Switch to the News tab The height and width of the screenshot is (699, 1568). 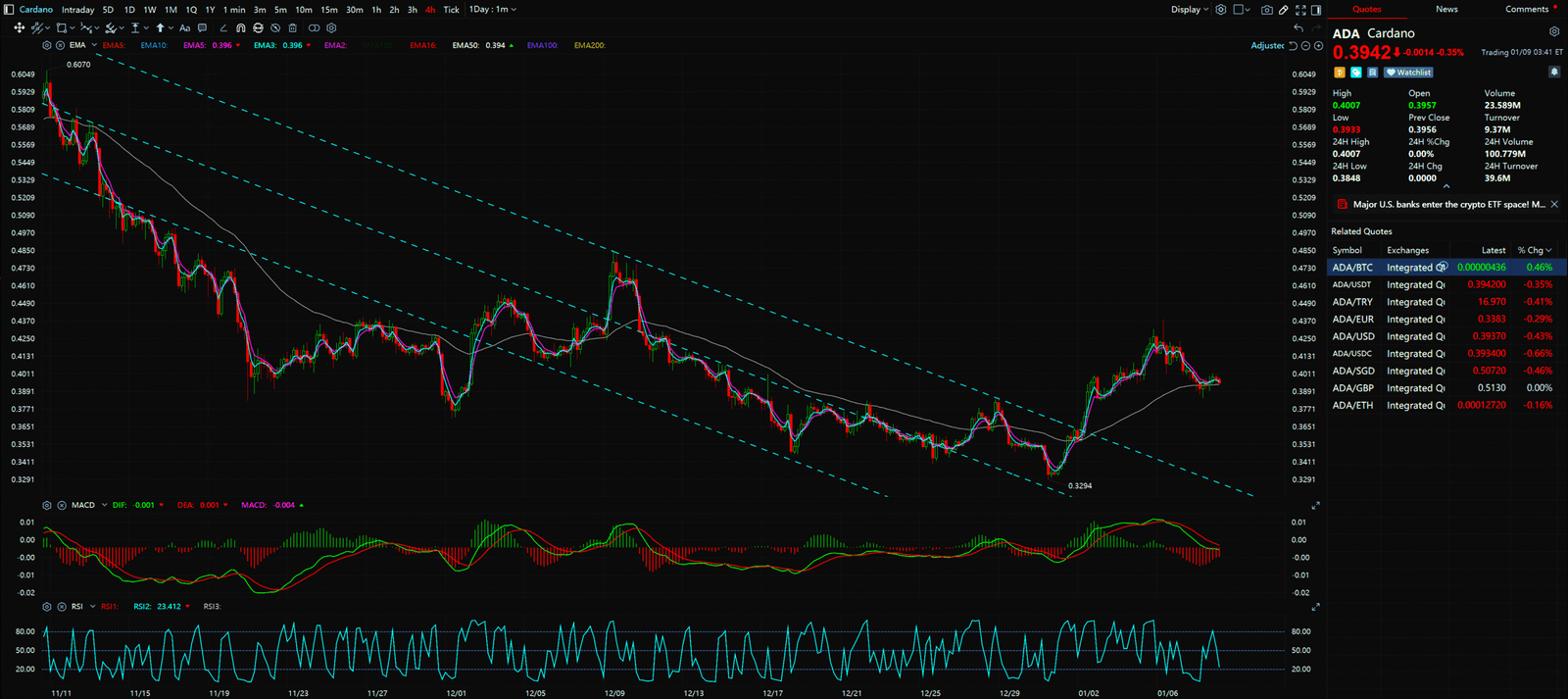click(x=1446, y=10)
